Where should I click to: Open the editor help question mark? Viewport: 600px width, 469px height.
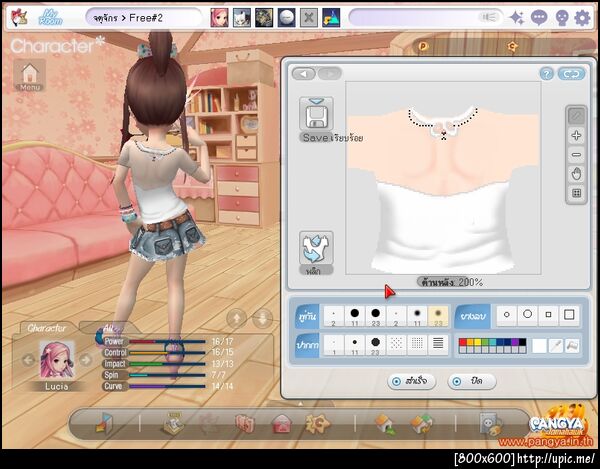pyautogui.click(x=546, y=74)
